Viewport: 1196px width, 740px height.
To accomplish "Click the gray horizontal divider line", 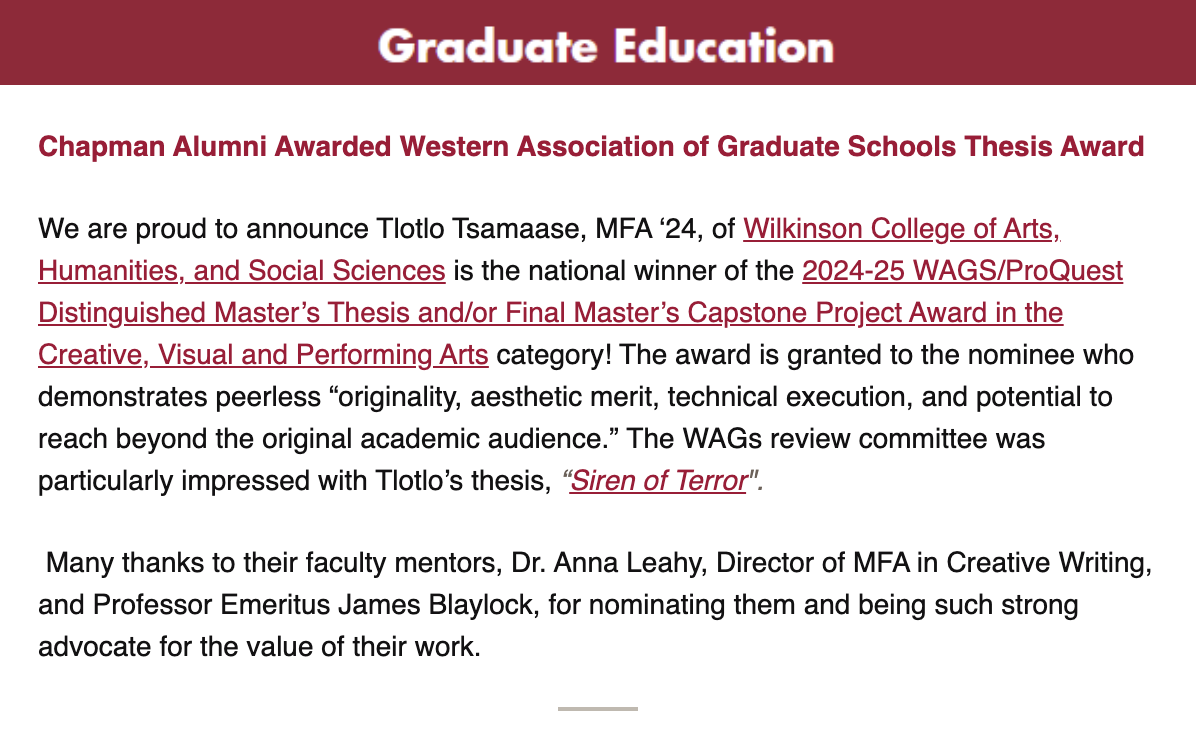I will tap(597, 709).
